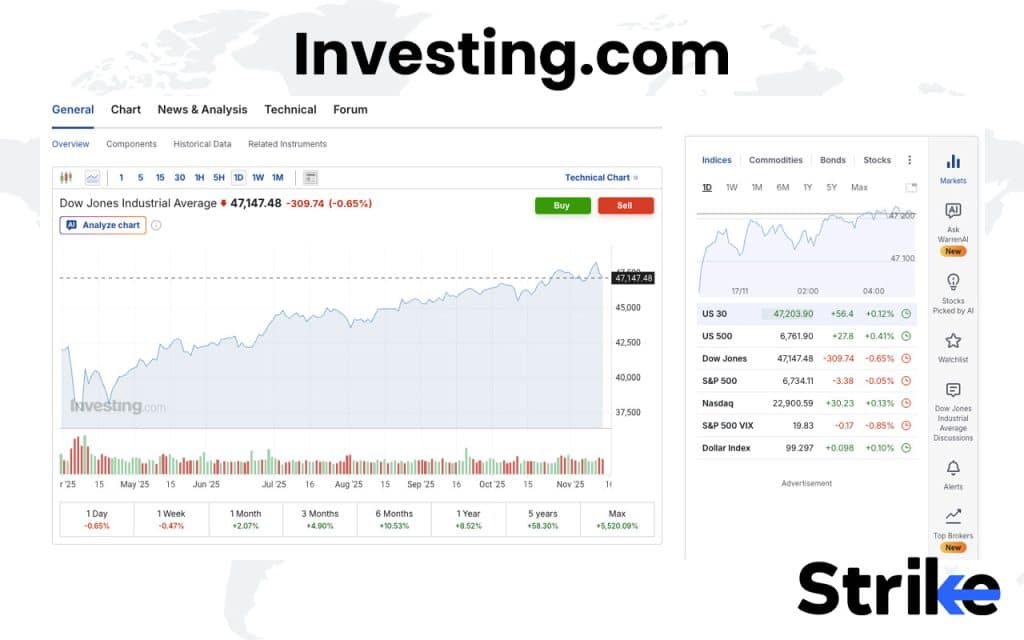This screenshot has width=1024, height=640.
Task: Select the candlestick chart style icon
Action: [x=66, y=177]
